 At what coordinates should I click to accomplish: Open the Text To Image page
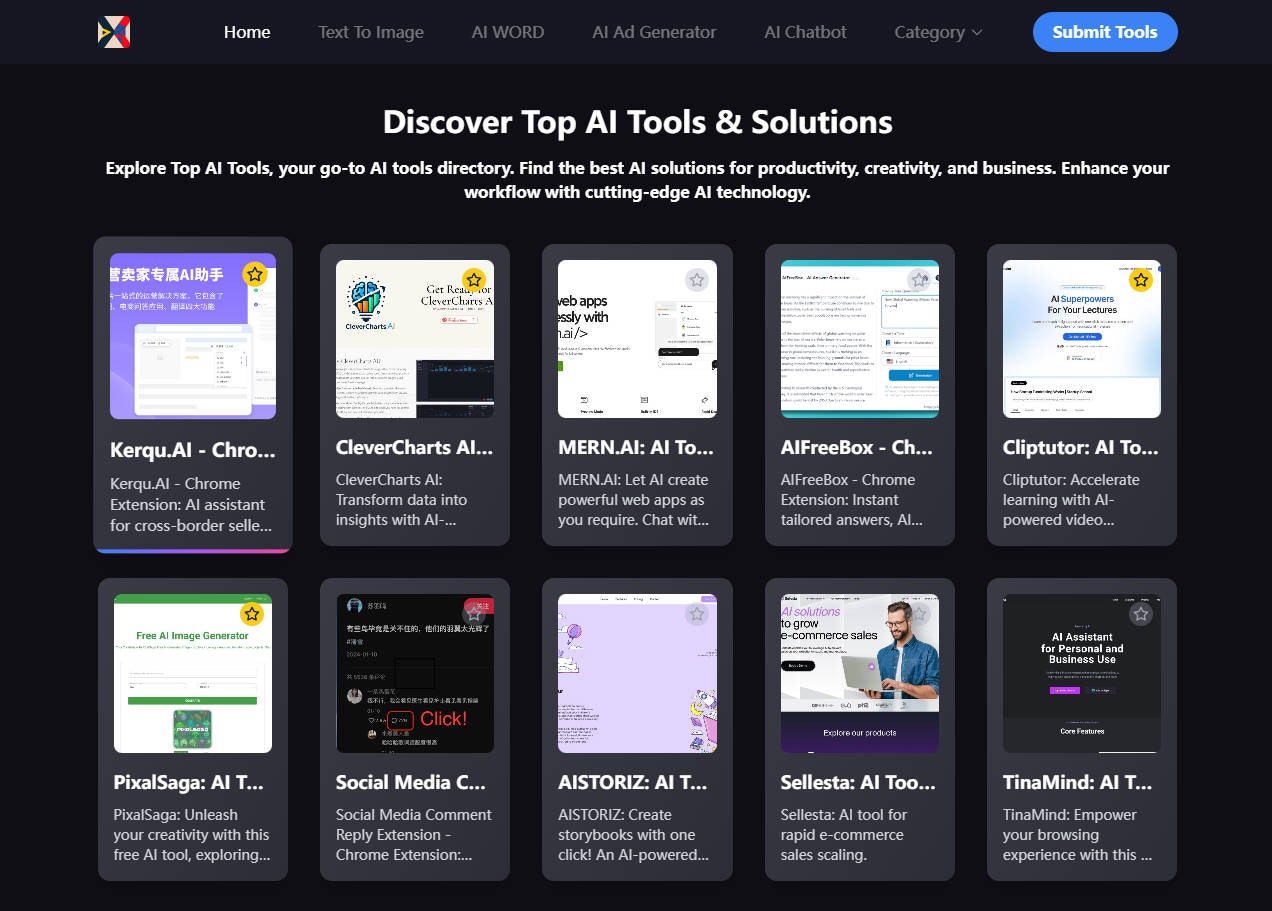tap(371, 32)
